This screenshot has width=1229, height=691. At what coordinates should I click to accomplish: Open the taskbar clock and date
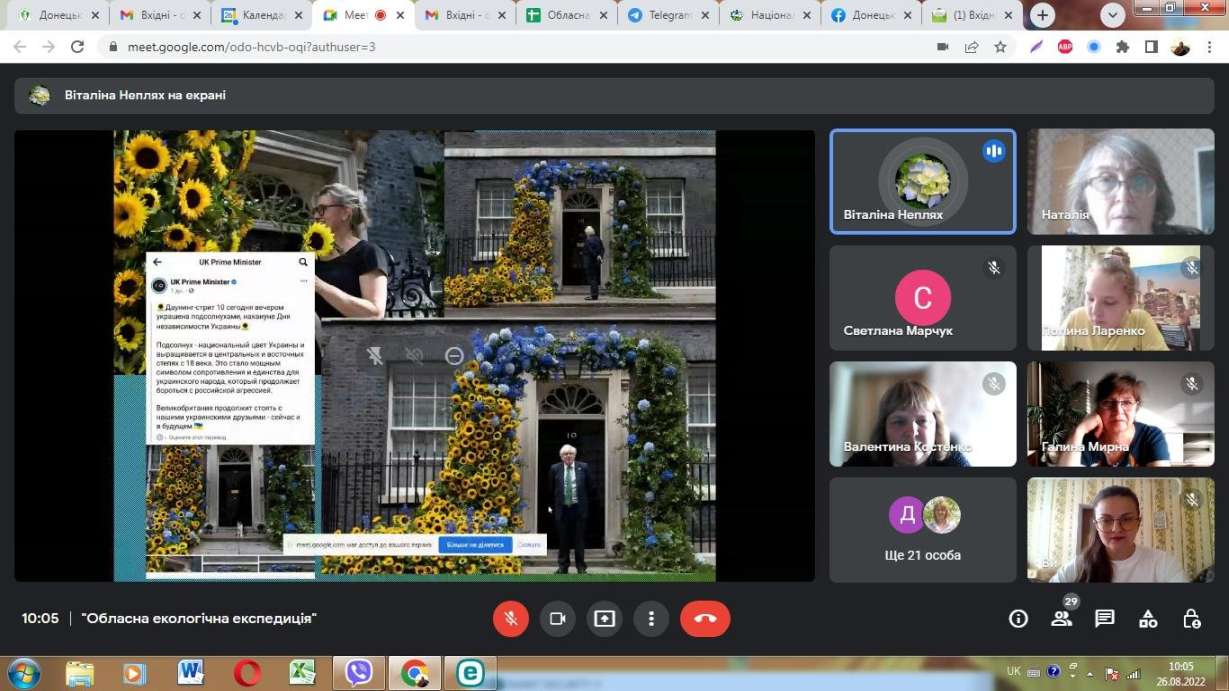(x=1181, y=673)
